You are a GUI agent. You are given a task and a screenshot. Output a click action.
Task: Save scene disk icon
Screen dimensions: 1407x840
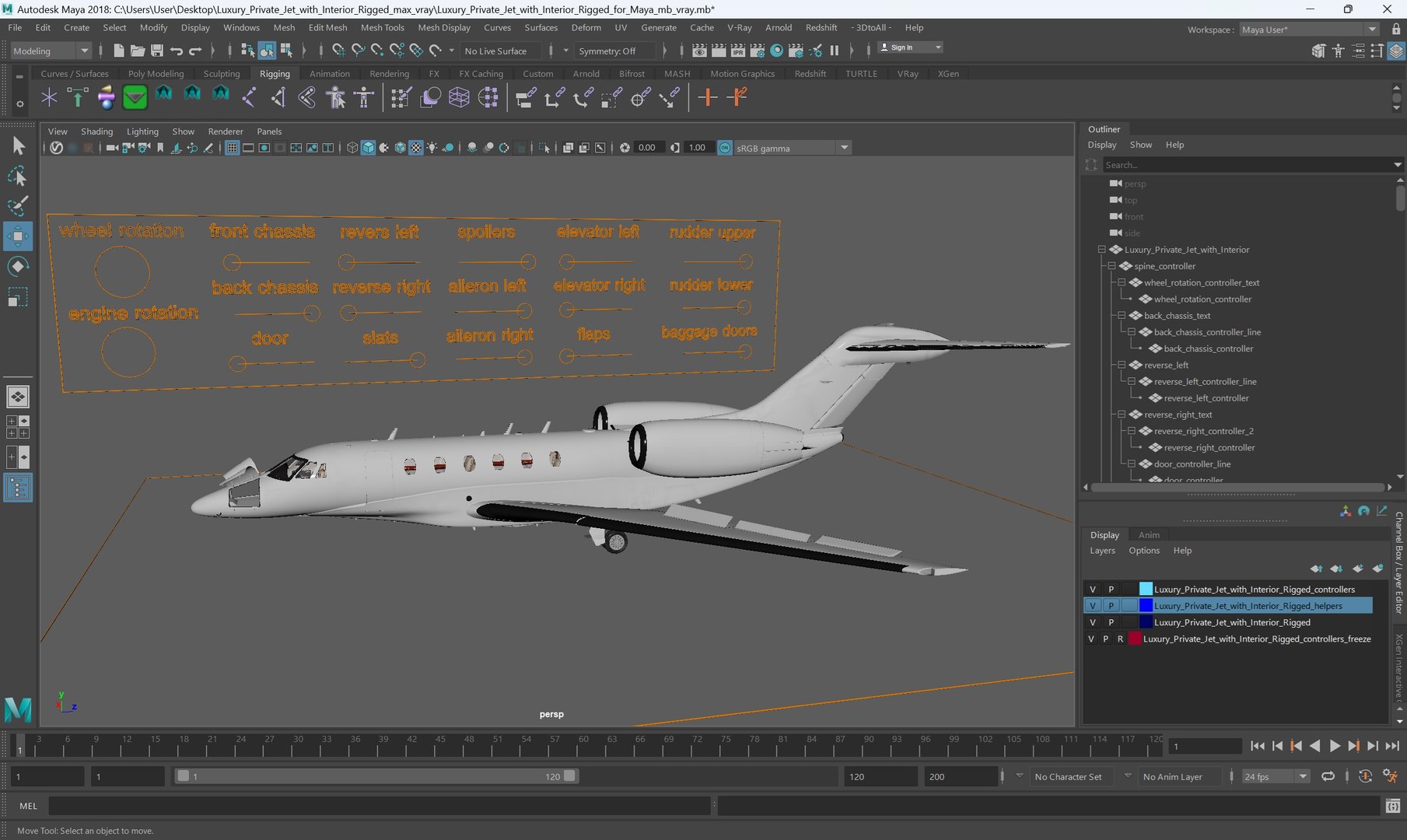point(157,51)
